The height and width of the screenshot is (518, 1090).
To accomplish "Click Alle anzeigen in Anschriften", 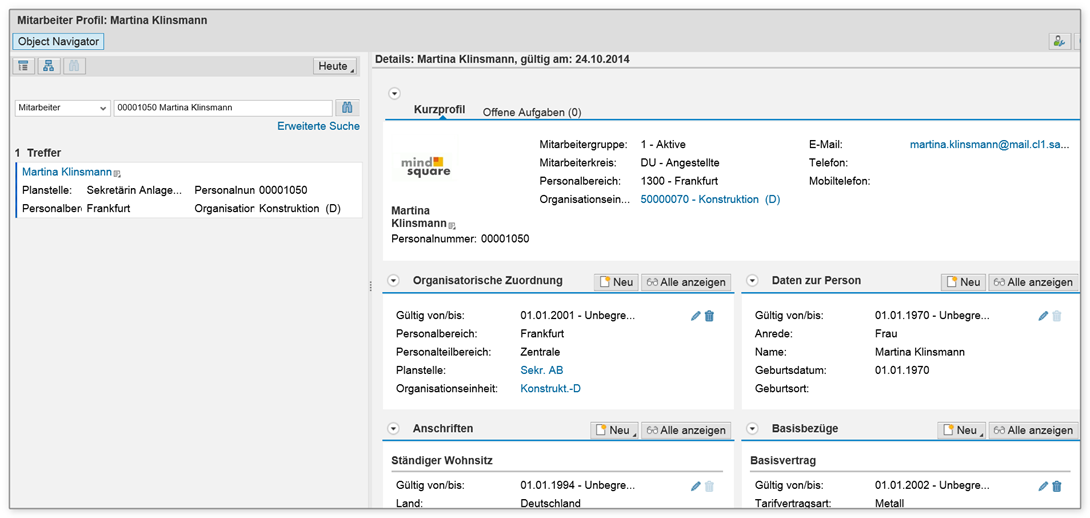I will point(686,430).
